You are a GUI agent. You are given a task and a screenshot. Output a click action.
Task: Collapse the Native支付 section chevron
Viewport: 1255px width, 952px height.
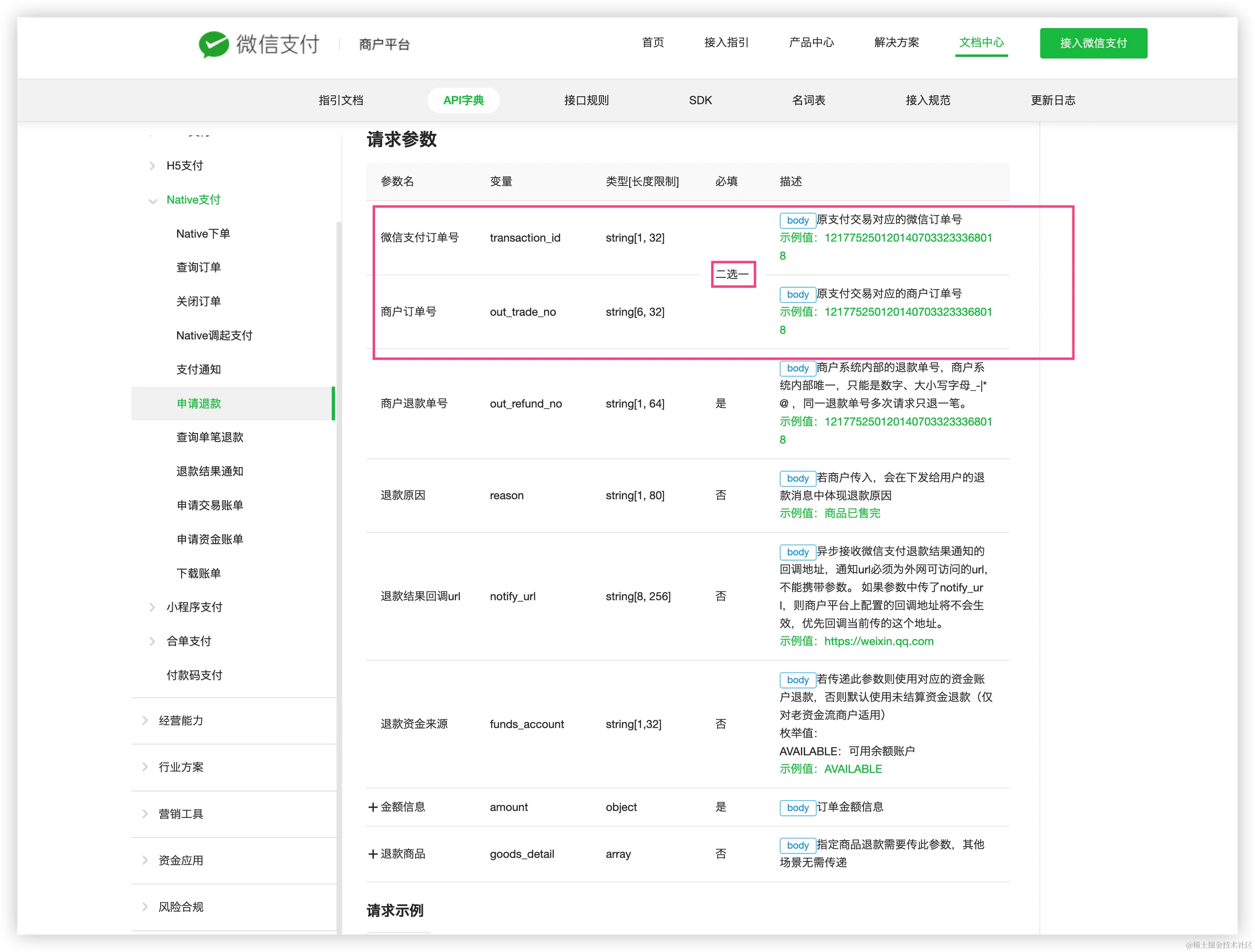point(152,200)
